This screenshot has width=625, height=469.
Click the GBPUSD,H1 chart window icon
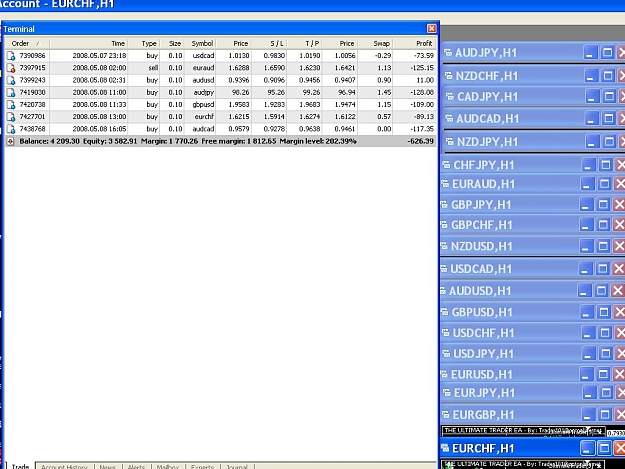pos(445,312)
